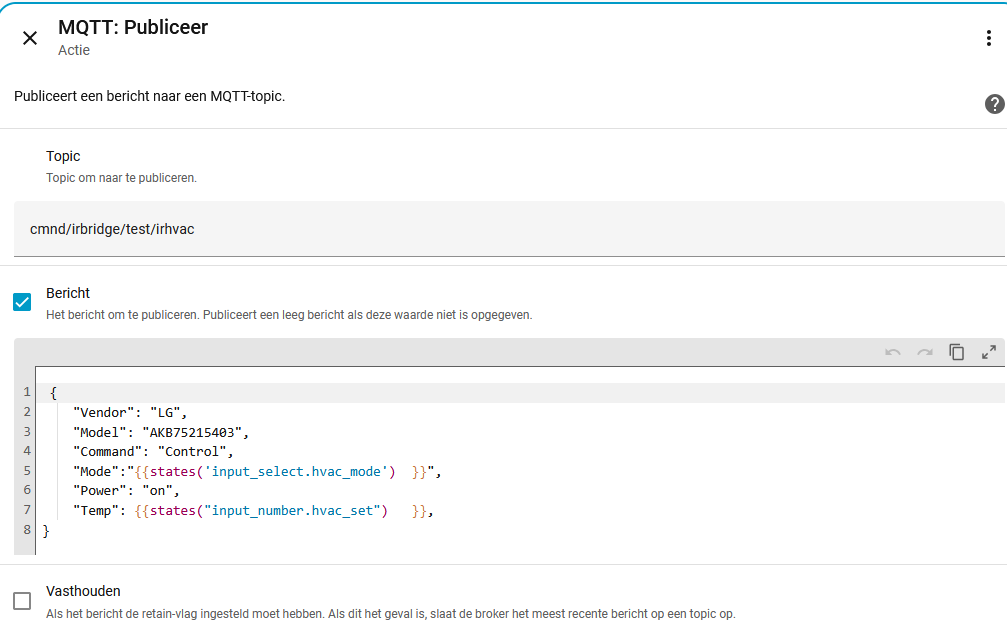Image resolution: width=1007 pixels, height=641 pixels.
Task: Click the redo icon in editor toolbar
Action: click(x=925, y=352)
